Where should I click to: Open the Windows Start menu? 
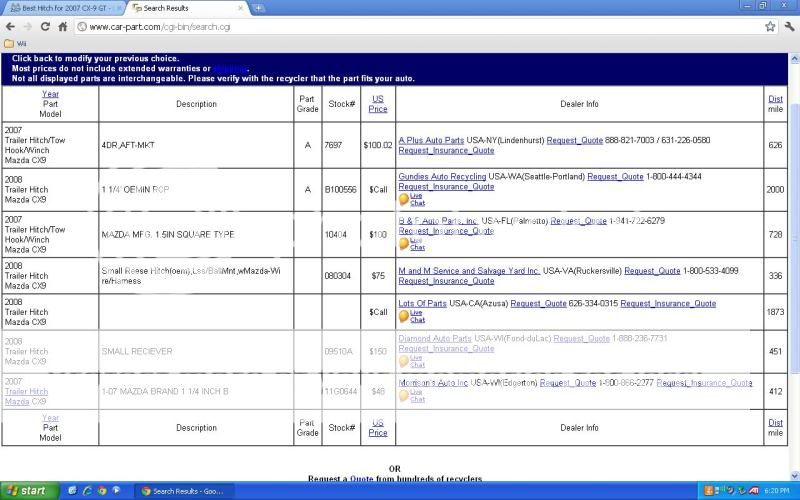29,491
